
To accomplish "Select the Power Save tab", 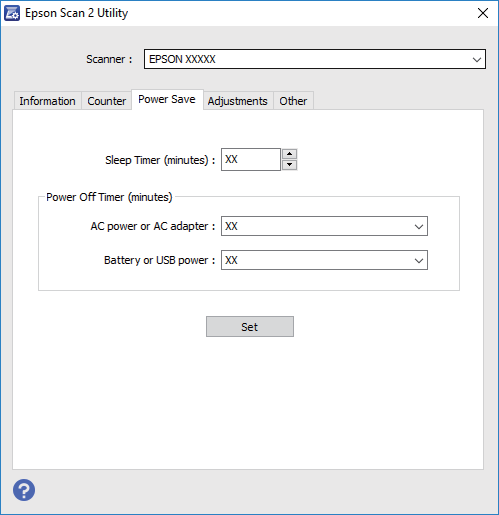I will point(167,99).
